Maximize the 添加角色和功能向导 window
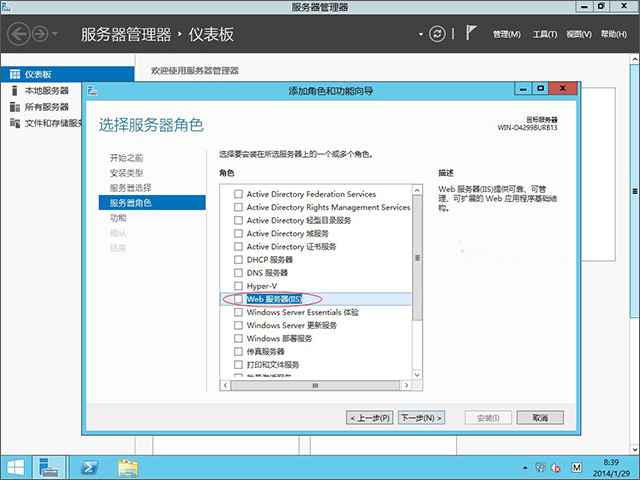This screenshot has height=480, width=640. [x=541, y=88]
